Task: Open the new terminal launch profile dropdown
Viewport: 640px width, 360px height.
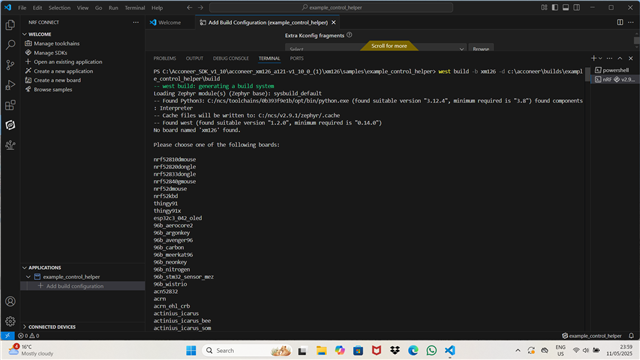Action: (x=600, y=58)
